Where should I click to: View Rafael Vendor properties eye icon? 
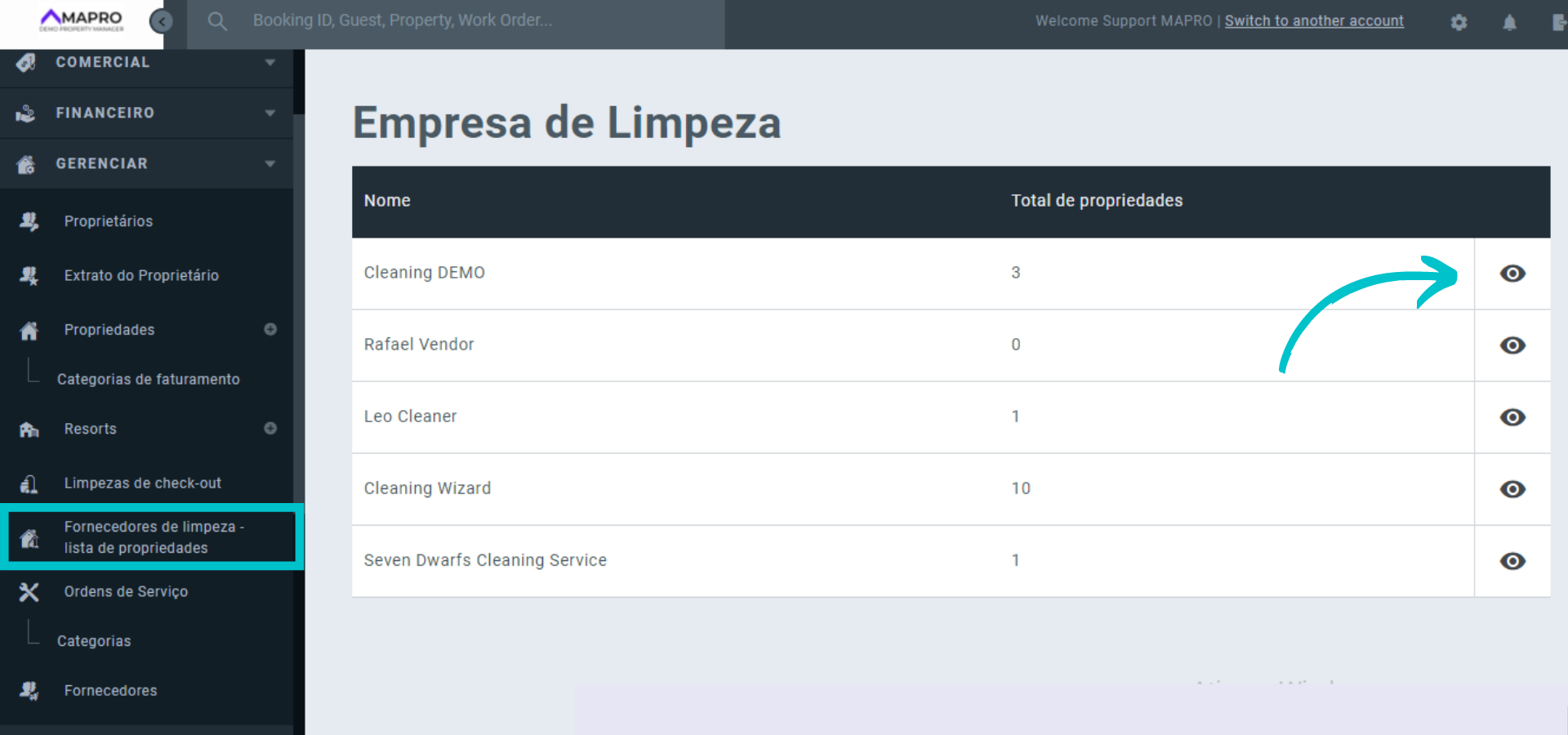click(x=1512, y=345)
